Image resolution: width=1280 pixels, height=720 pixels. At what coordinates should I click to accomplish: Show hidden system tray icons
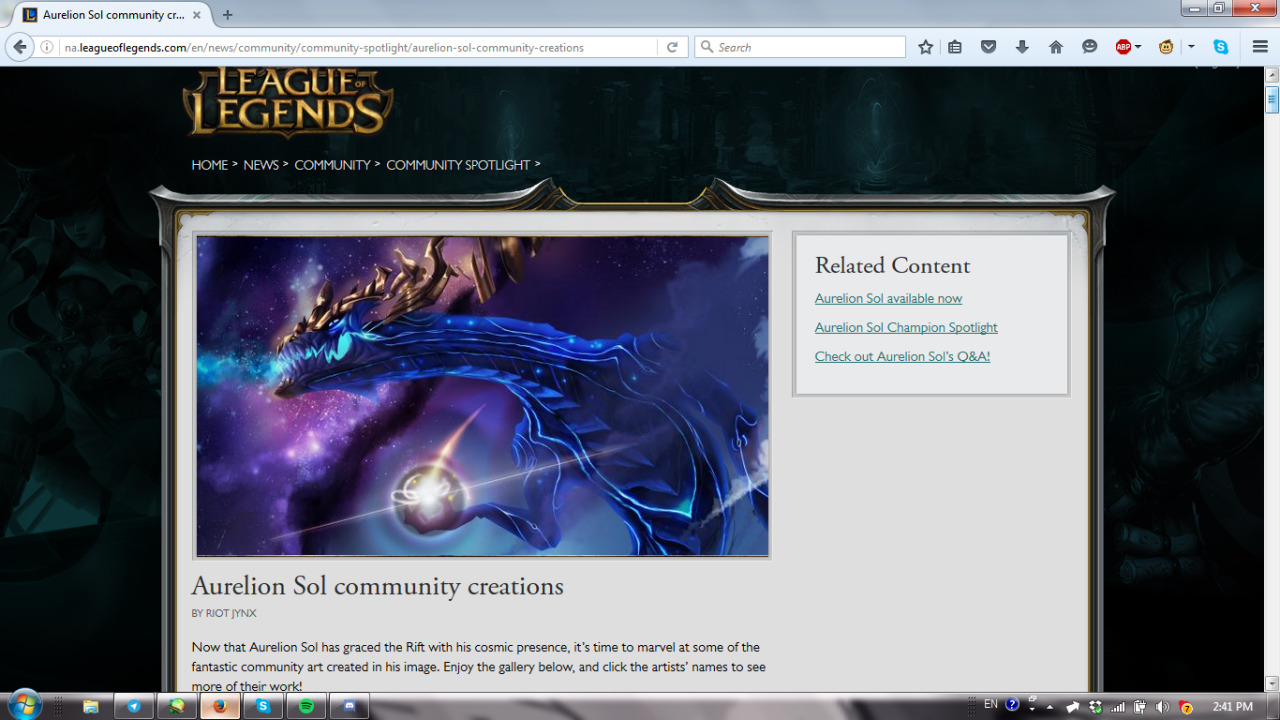coord(1051,706)
